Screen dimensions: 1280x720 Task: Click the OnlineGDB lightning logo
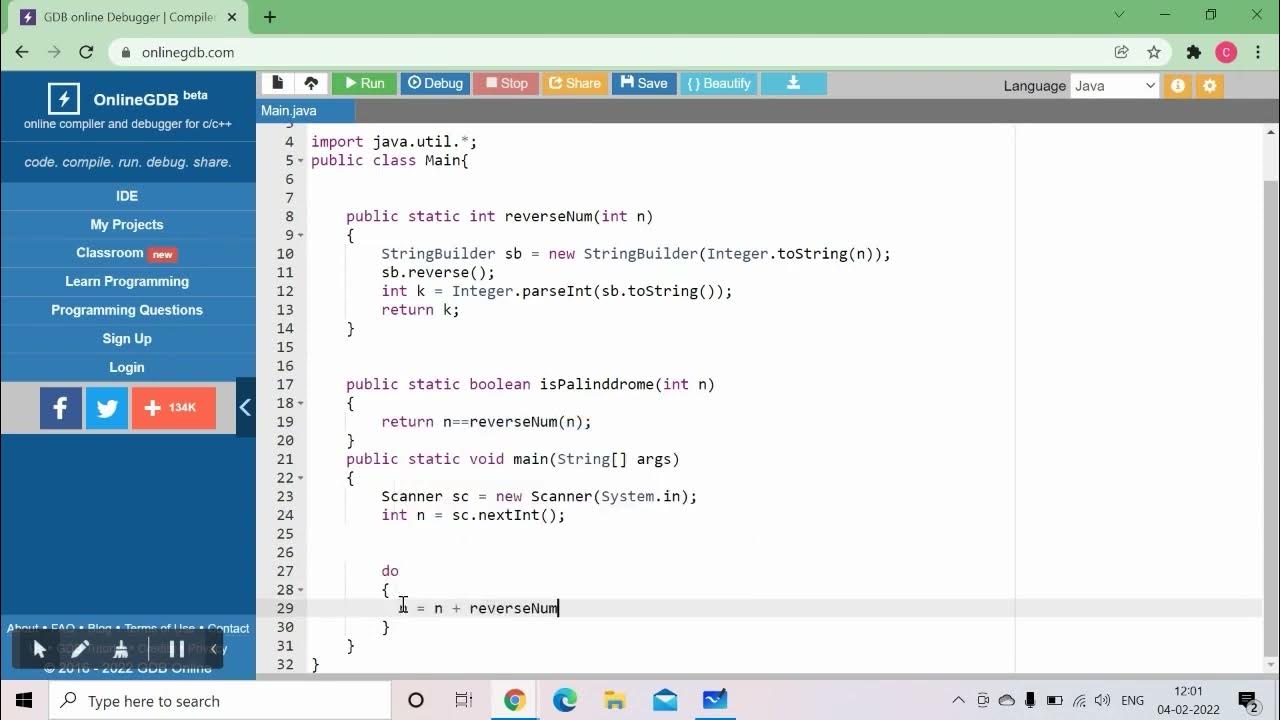(64, 98)
